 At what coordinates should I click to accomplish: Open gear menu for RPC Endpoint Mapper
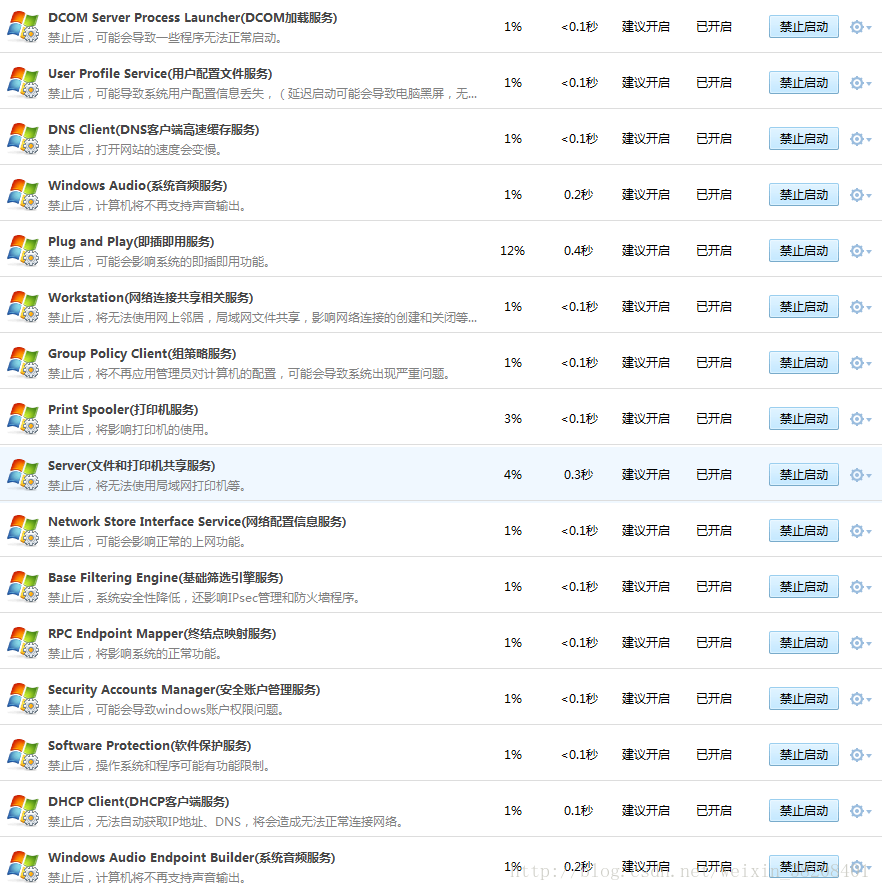pos(859,643)
